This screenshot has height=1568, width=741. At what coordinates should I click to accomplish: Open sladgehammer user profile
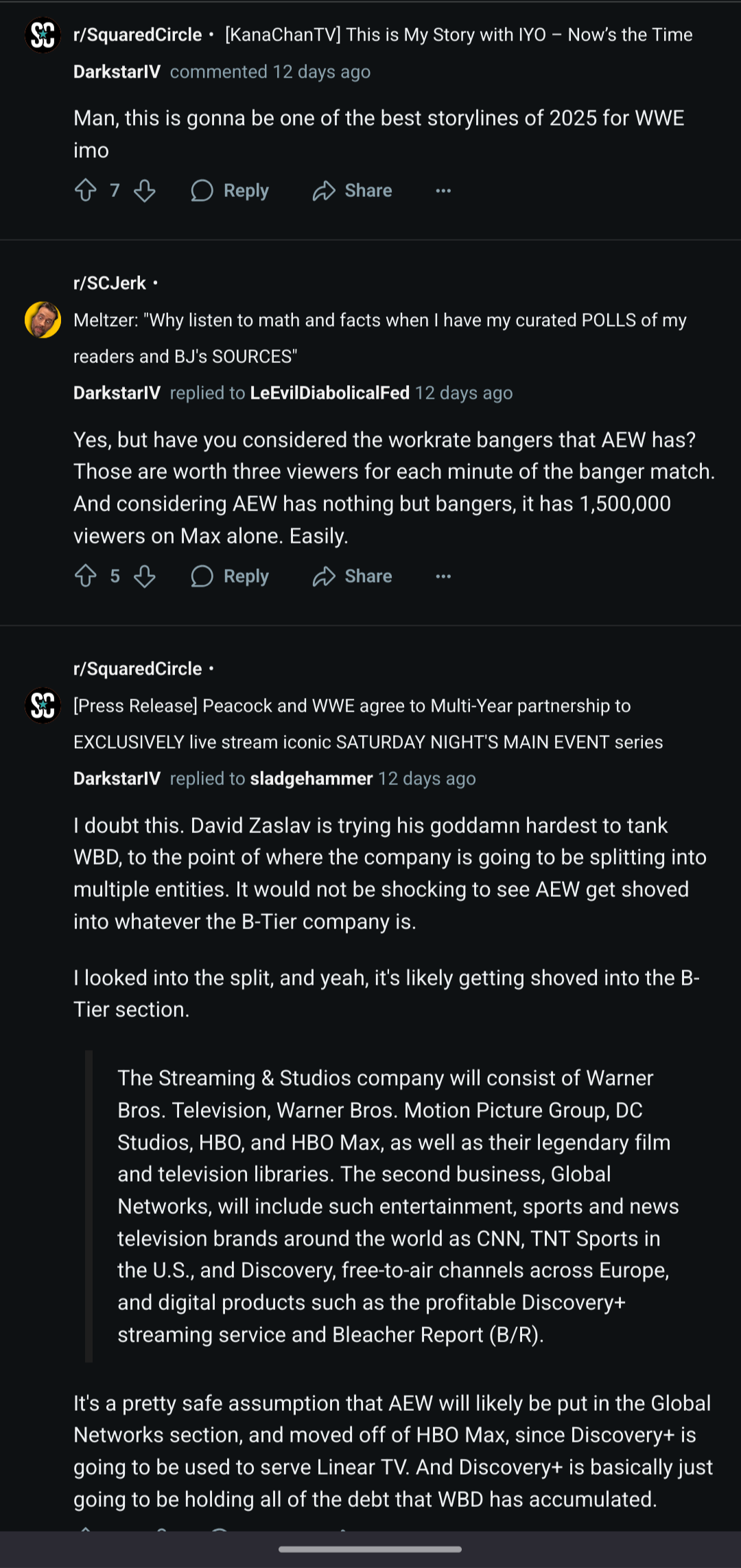pyautogui.click(x=311, y=778)
